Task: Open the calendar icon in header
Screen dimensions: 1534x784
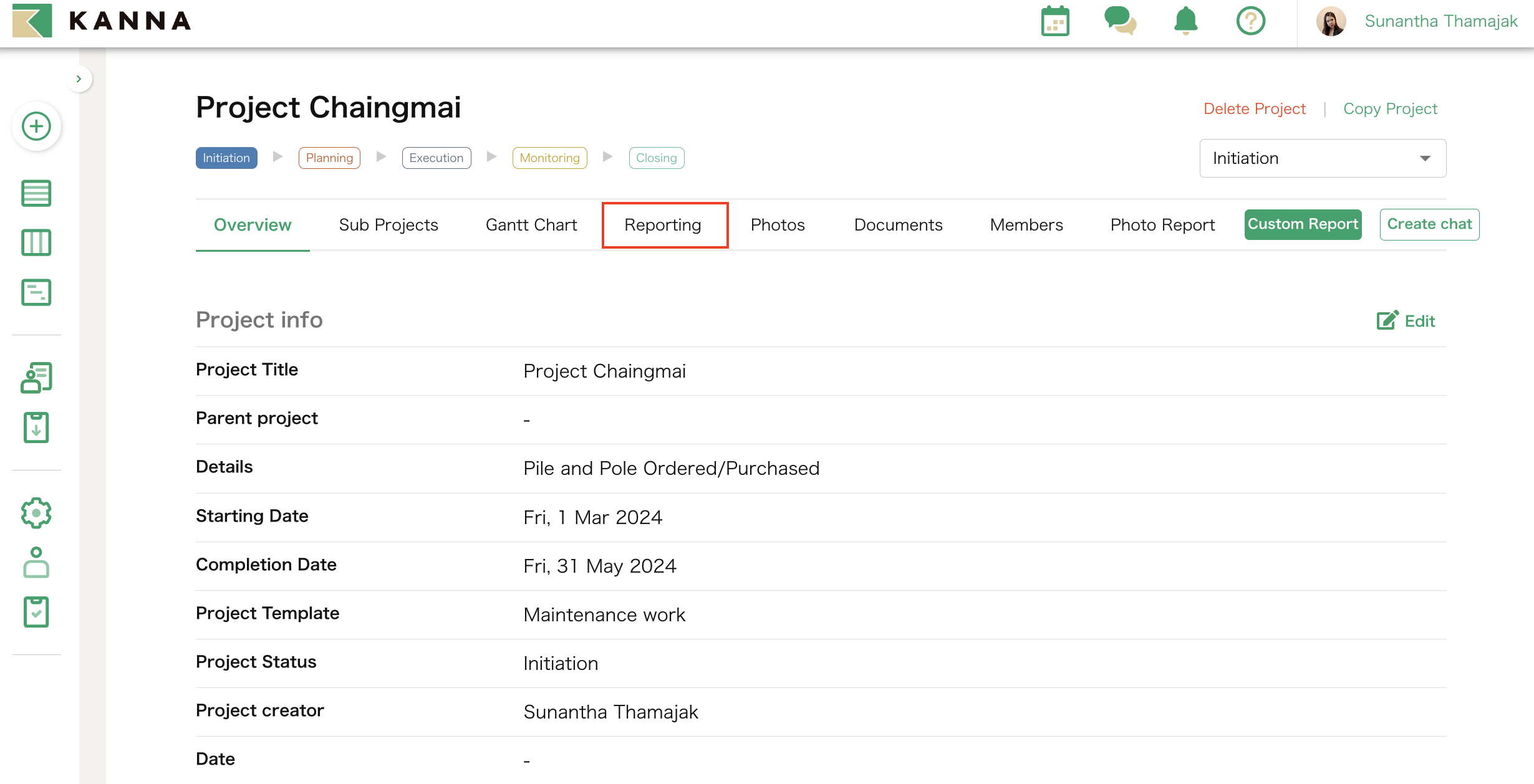Action: [1055, 22]
